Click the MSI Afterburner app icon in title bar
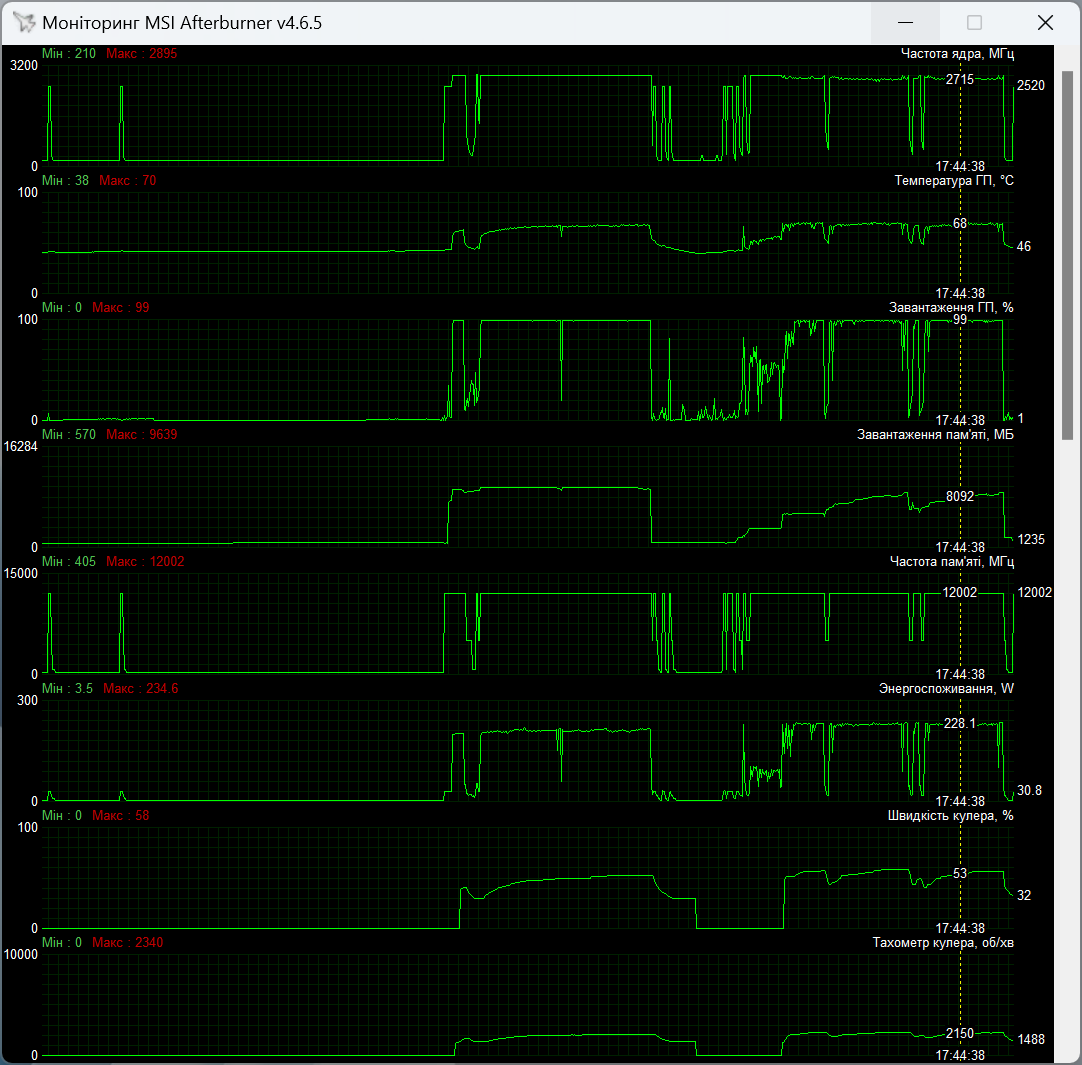The width and height of the screenshot is (1082, 1065). 24,23
